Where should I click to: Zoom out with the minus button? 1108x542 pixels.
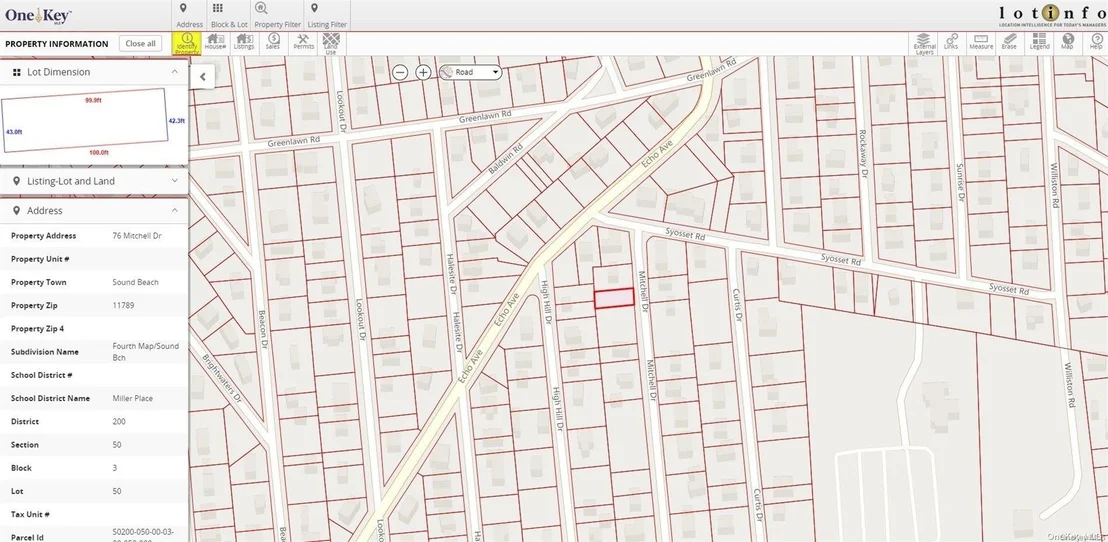[x=401, y=72]
